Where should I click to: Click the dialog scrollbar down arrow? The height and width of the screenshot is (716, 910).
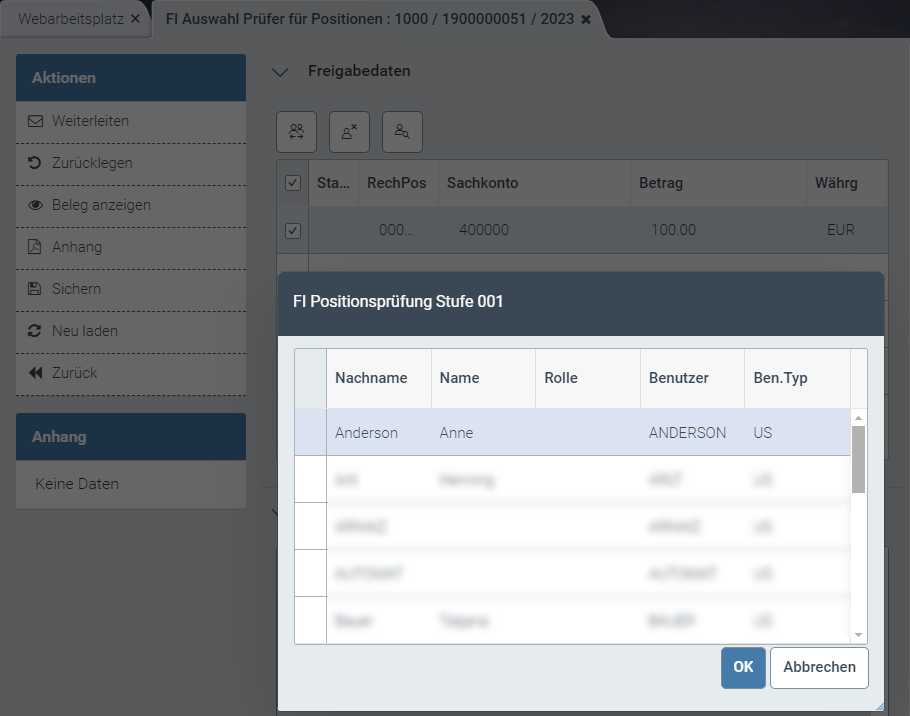tap(858, 635)
